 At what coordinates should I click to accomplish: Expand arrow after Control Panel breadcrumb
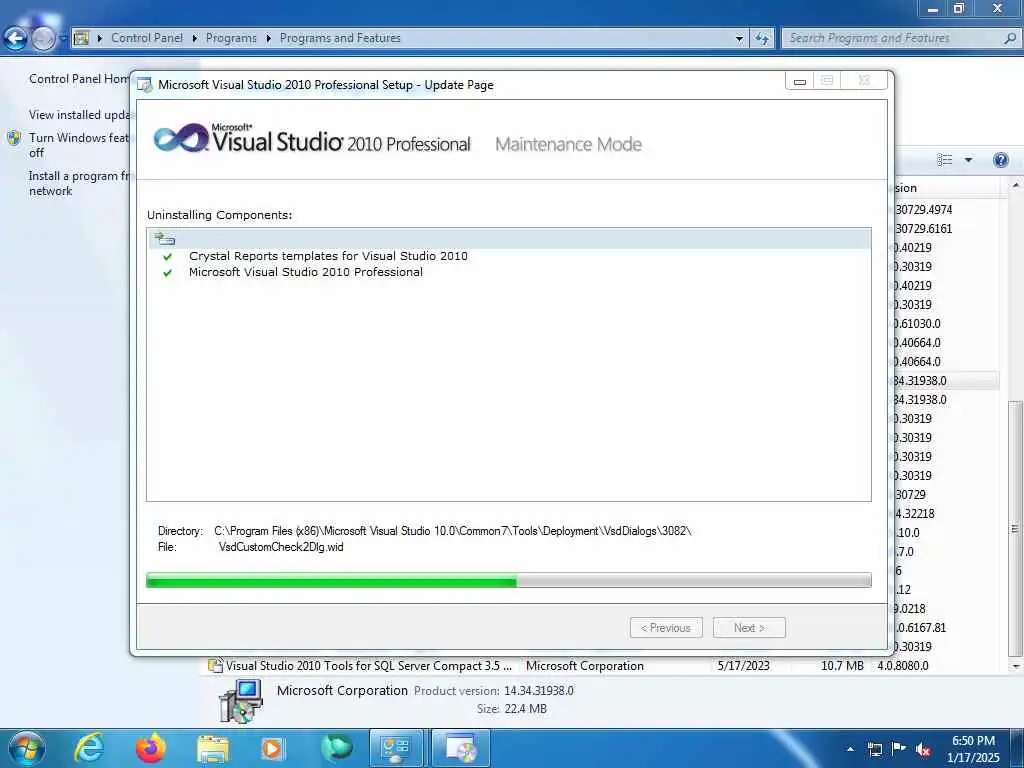(195, 39)
